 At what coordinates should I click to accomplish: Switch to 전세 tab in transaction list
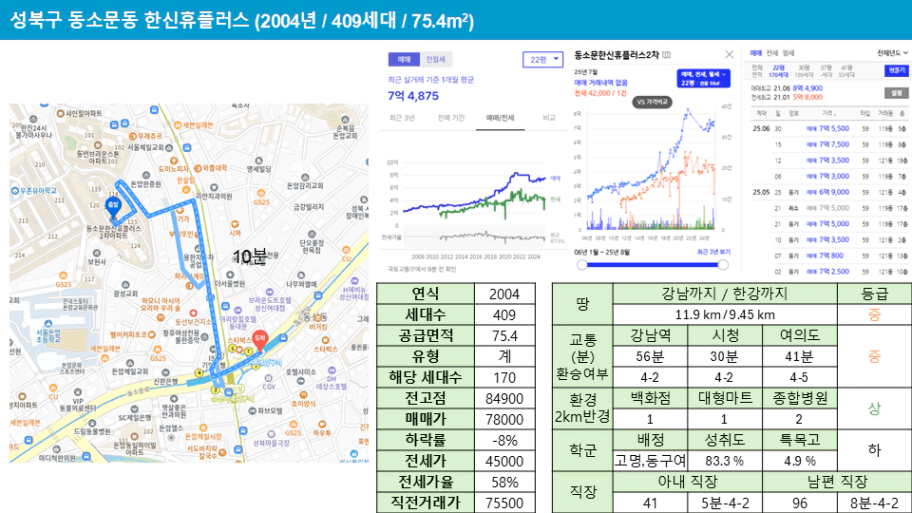coord(772,53)
